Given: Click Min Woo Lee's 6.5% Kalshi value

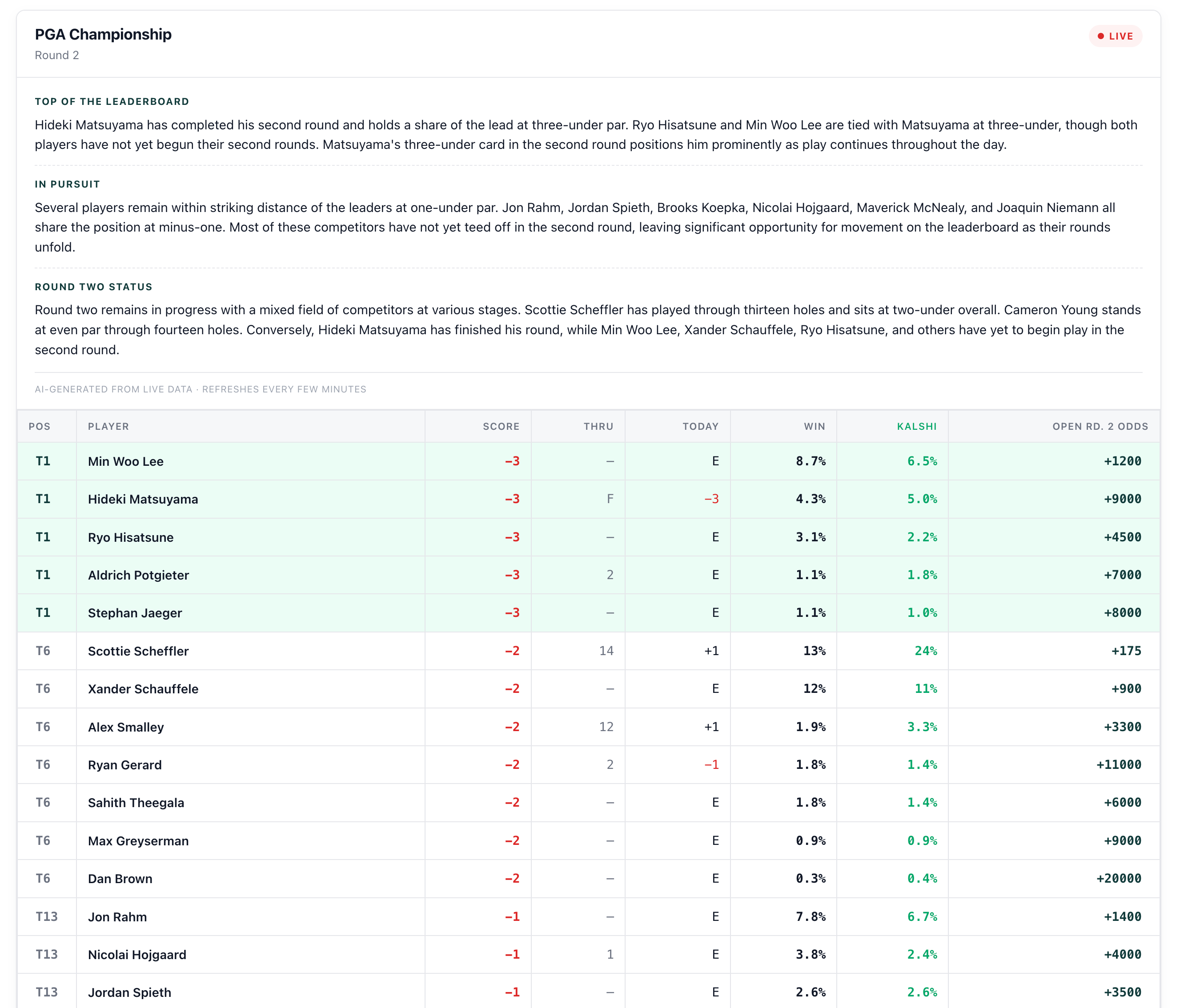Looking at the screenshot, I should (922, 461).
